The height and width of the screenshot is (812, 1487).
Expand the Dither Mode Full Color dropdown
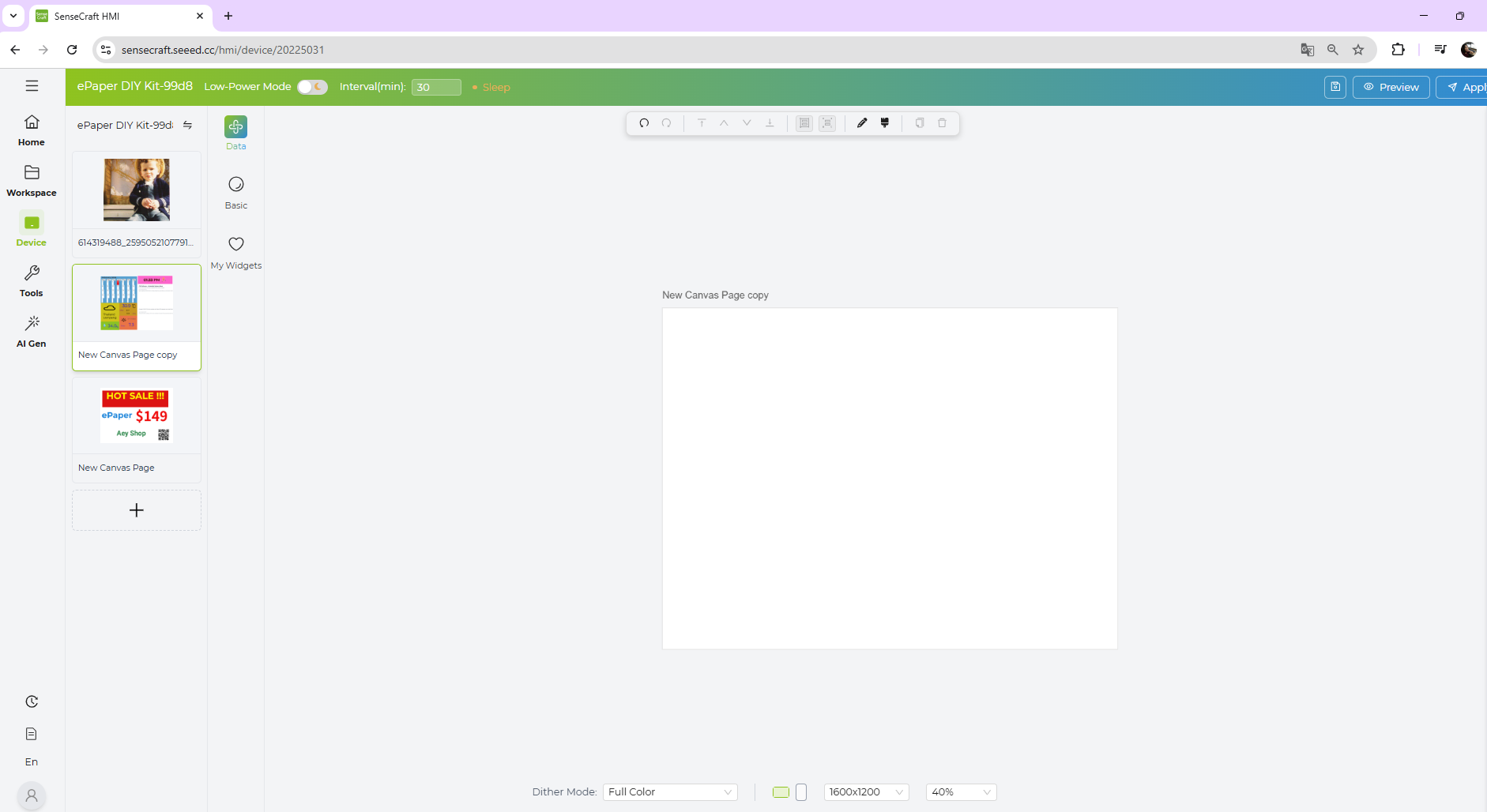coord(669,792)
